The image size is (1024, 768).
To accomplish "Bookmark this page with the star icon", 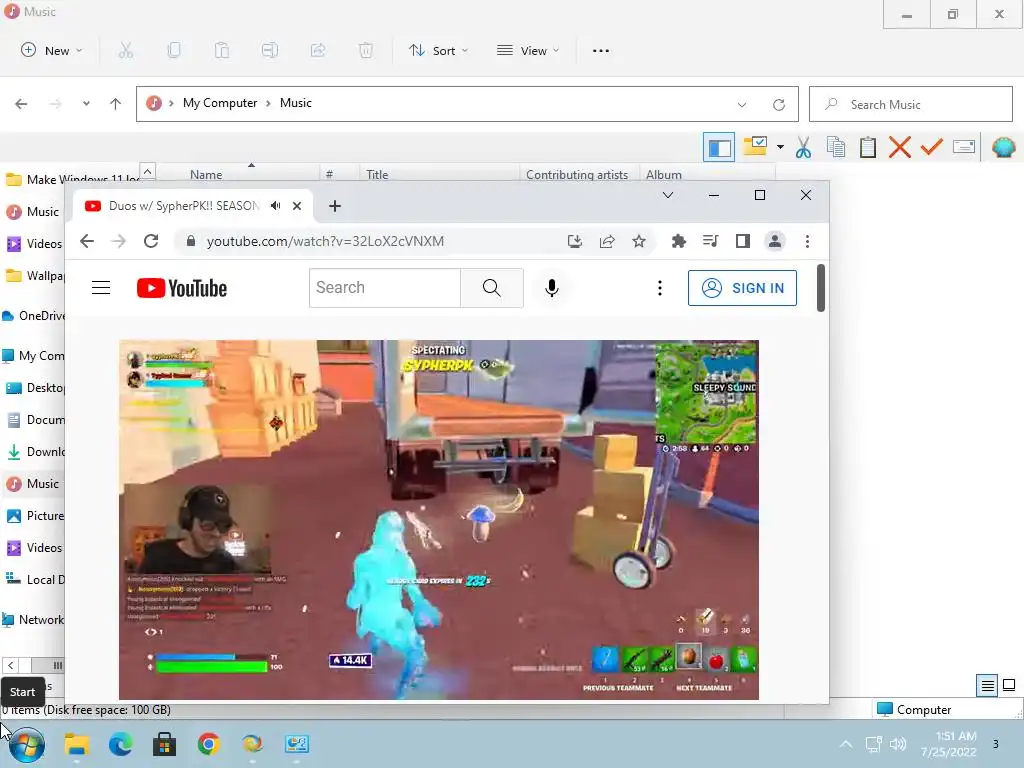I will click(x=639, y=242).
